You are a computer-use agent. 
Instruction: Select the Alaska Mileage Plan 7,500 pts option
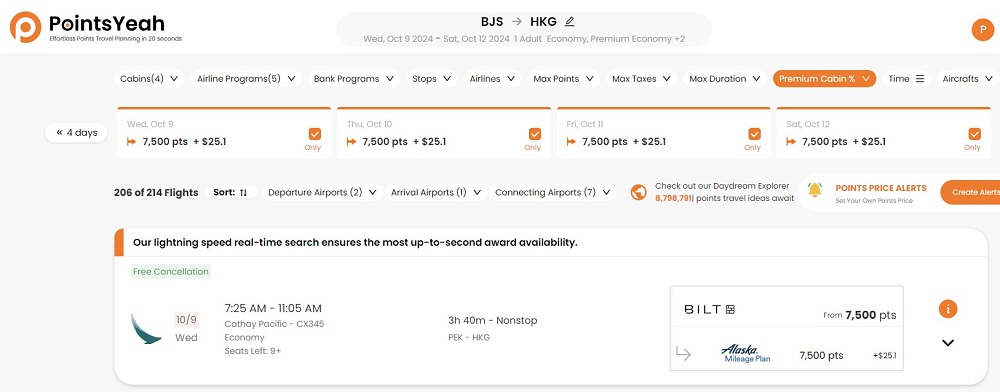point(786,355)
